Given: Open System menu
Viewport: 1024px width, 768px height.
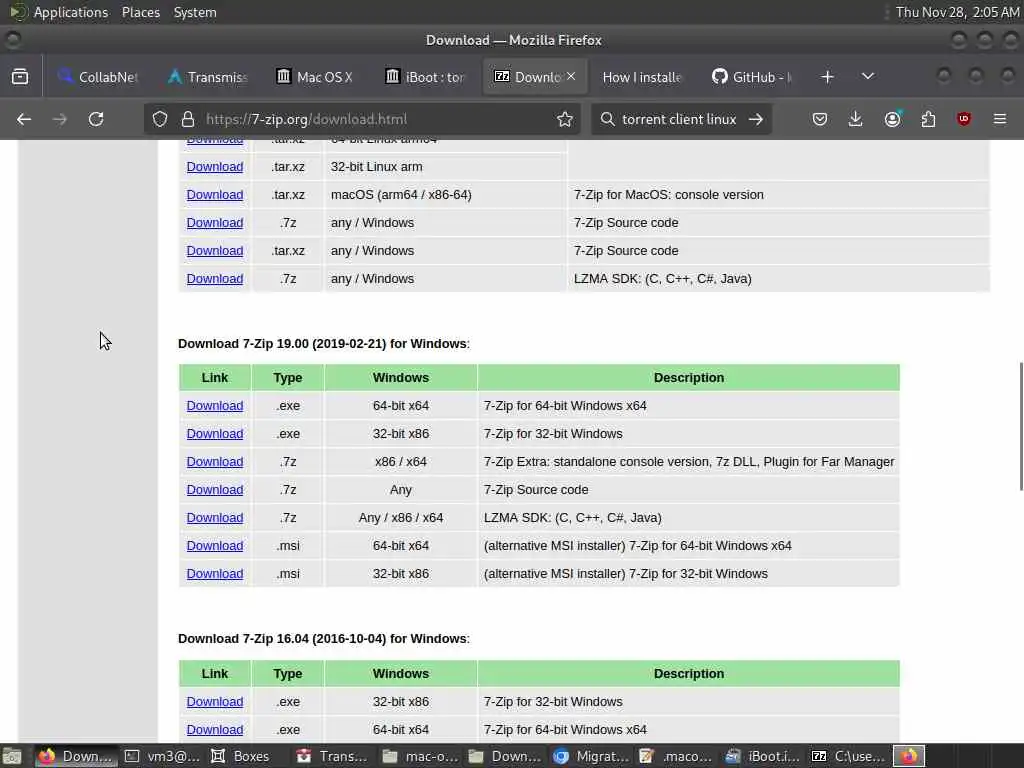Looking at the screenshot, I should coord(195,12).
